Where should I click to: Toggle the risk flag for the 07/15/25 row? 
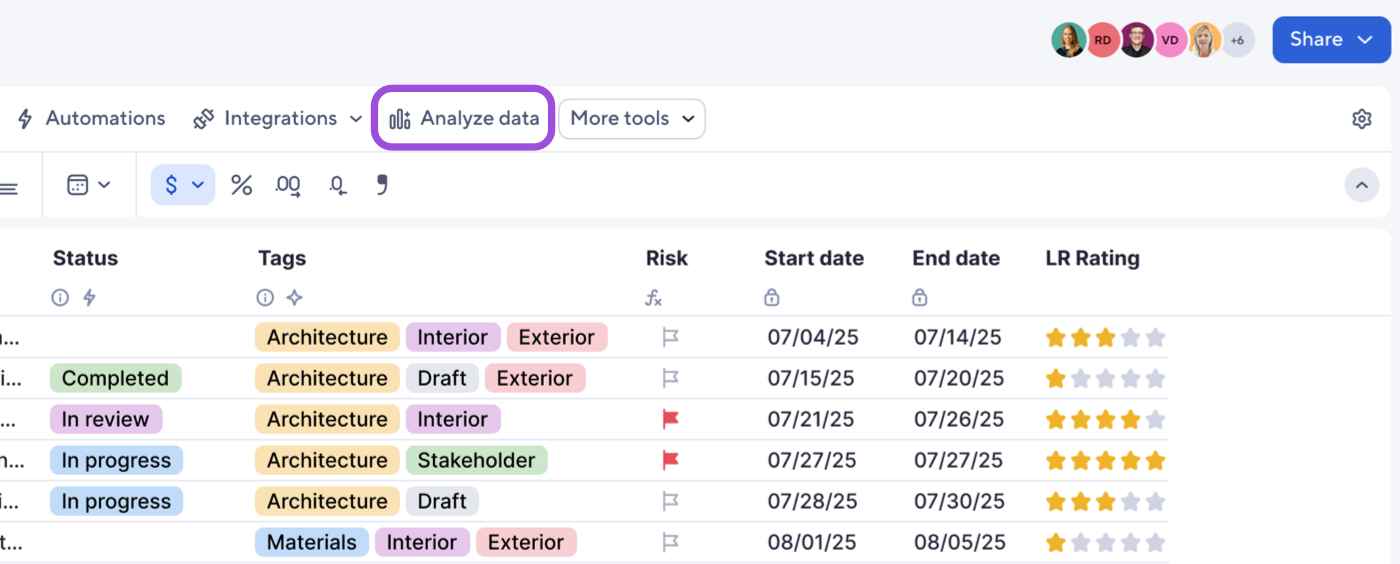coord(671,378)
